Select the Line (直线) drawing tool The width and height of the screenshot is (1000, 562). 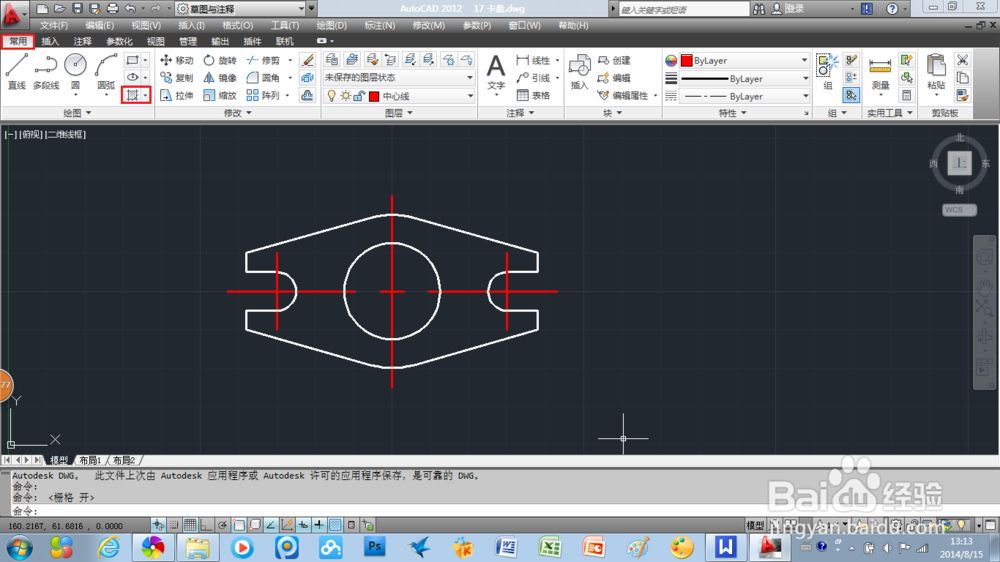[17, 71]
